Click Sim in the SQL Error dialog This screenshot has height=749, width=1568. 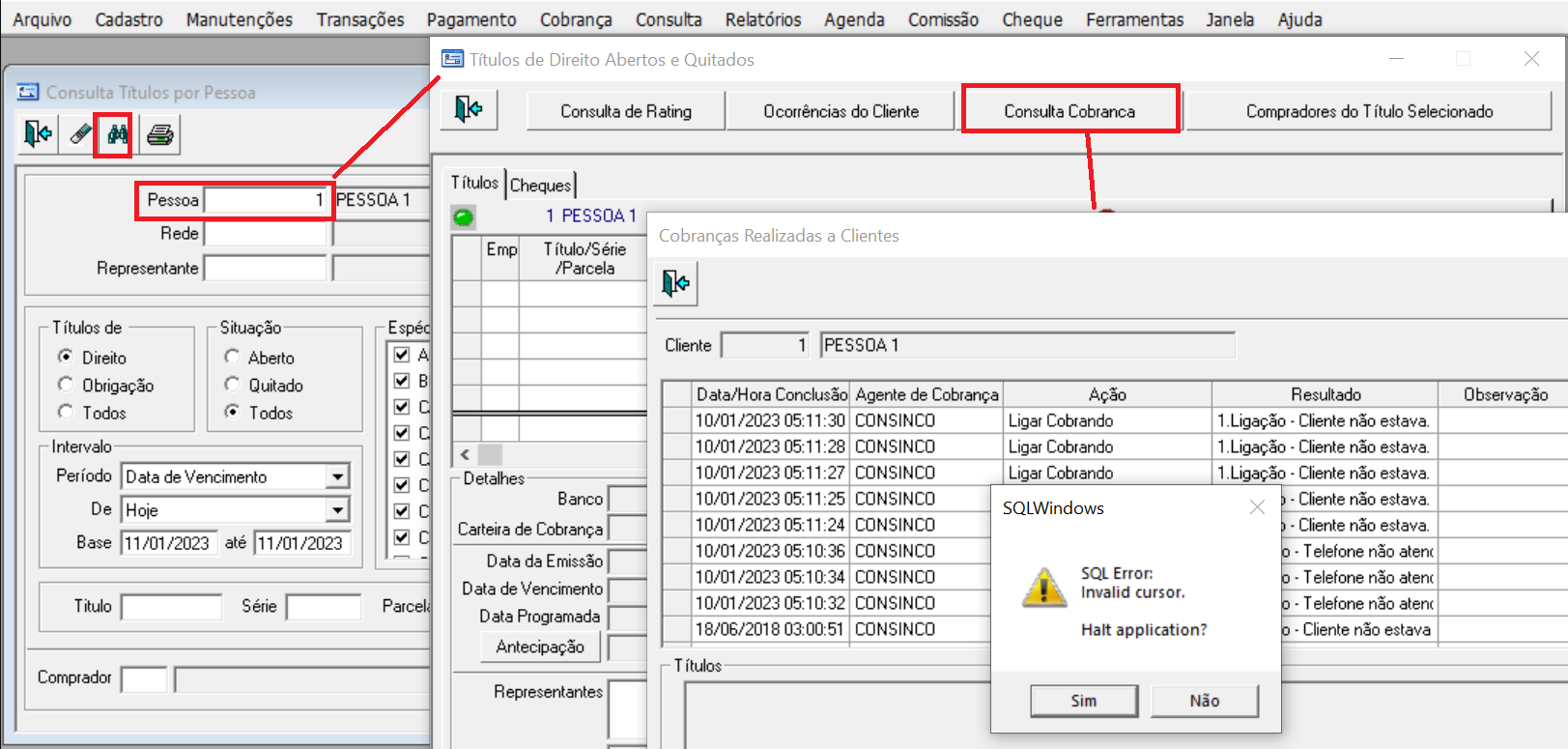pos(1084,701)
